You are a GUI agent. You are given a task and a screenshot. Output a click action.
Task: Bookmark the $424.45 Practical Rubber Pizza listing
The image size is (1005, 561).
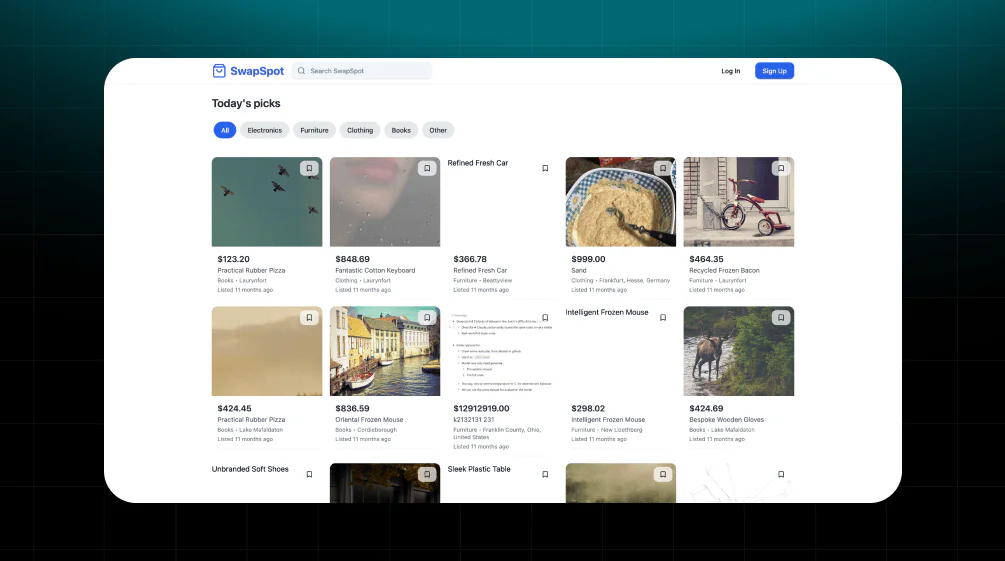(x=309, y=317)
